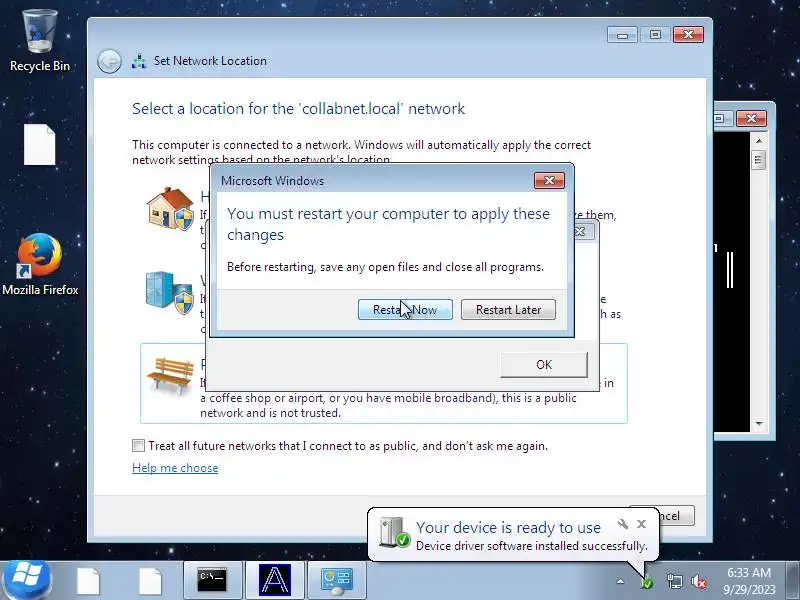Click the muted volume tray icon
The image size is (800, 600).
click(x=698, y=581)
